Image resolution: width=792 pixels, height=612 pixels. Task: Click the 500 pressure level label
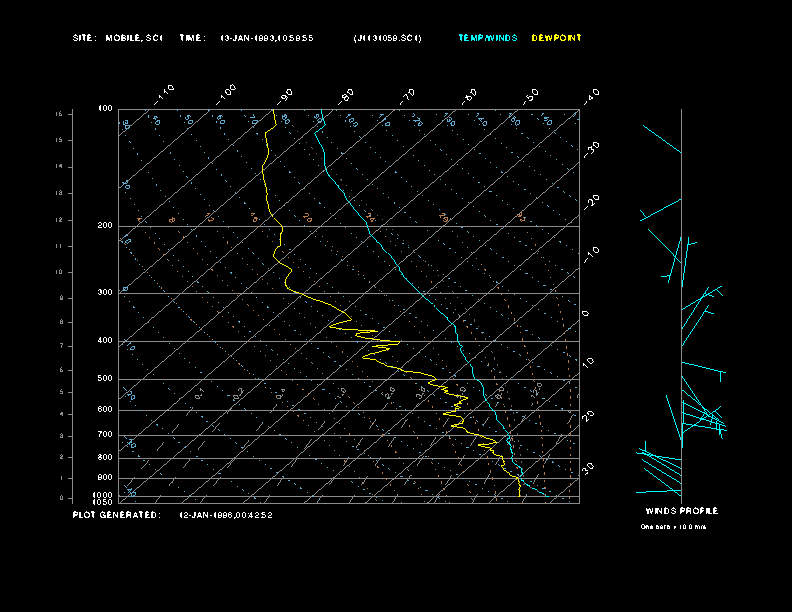pyautogui.click(x=105, y=378)
